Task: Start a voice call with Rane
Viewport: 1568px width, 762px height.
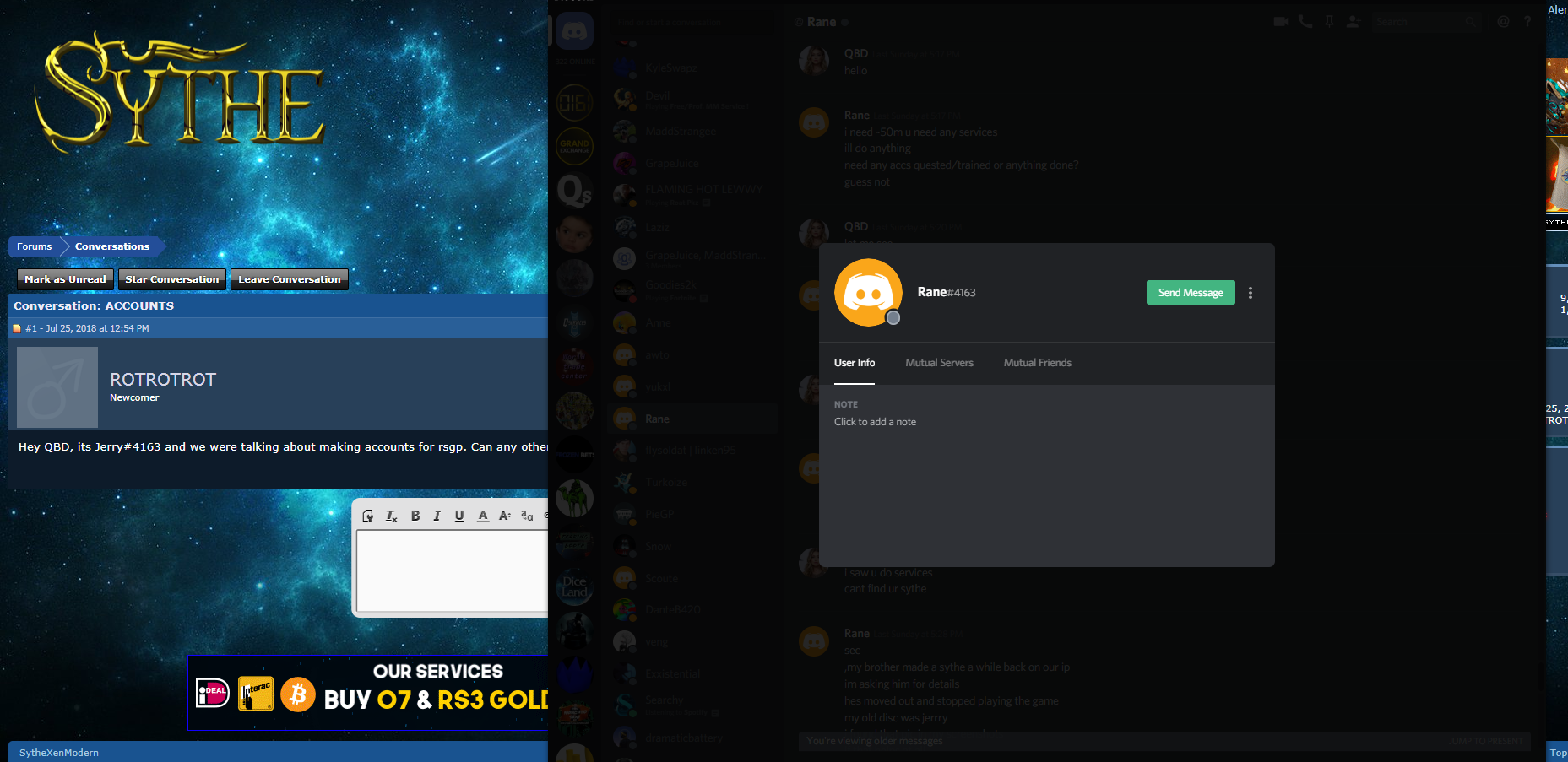Action: (x=1305, y=22)
